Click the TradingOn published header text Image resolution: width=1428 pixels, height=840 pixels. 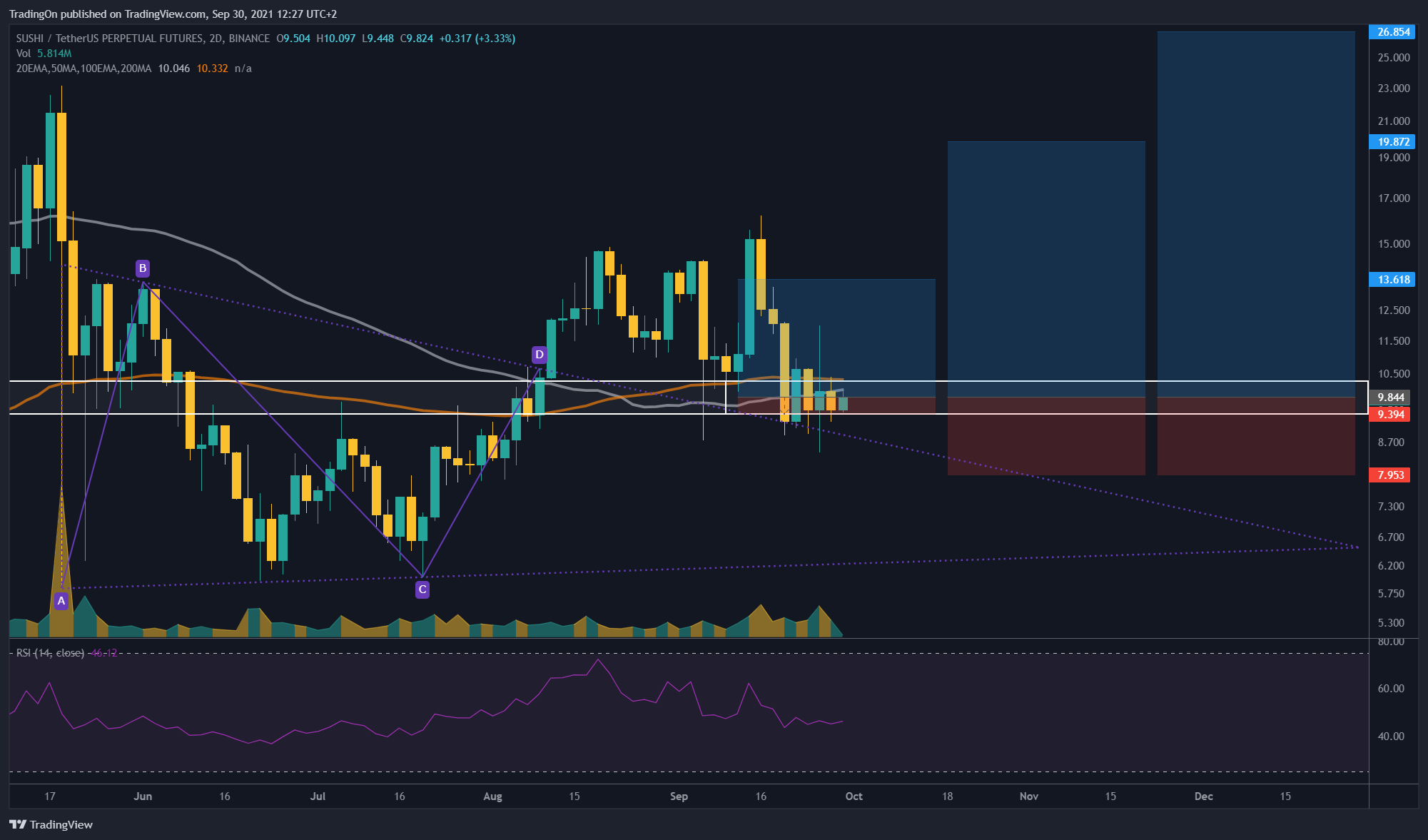173,14
